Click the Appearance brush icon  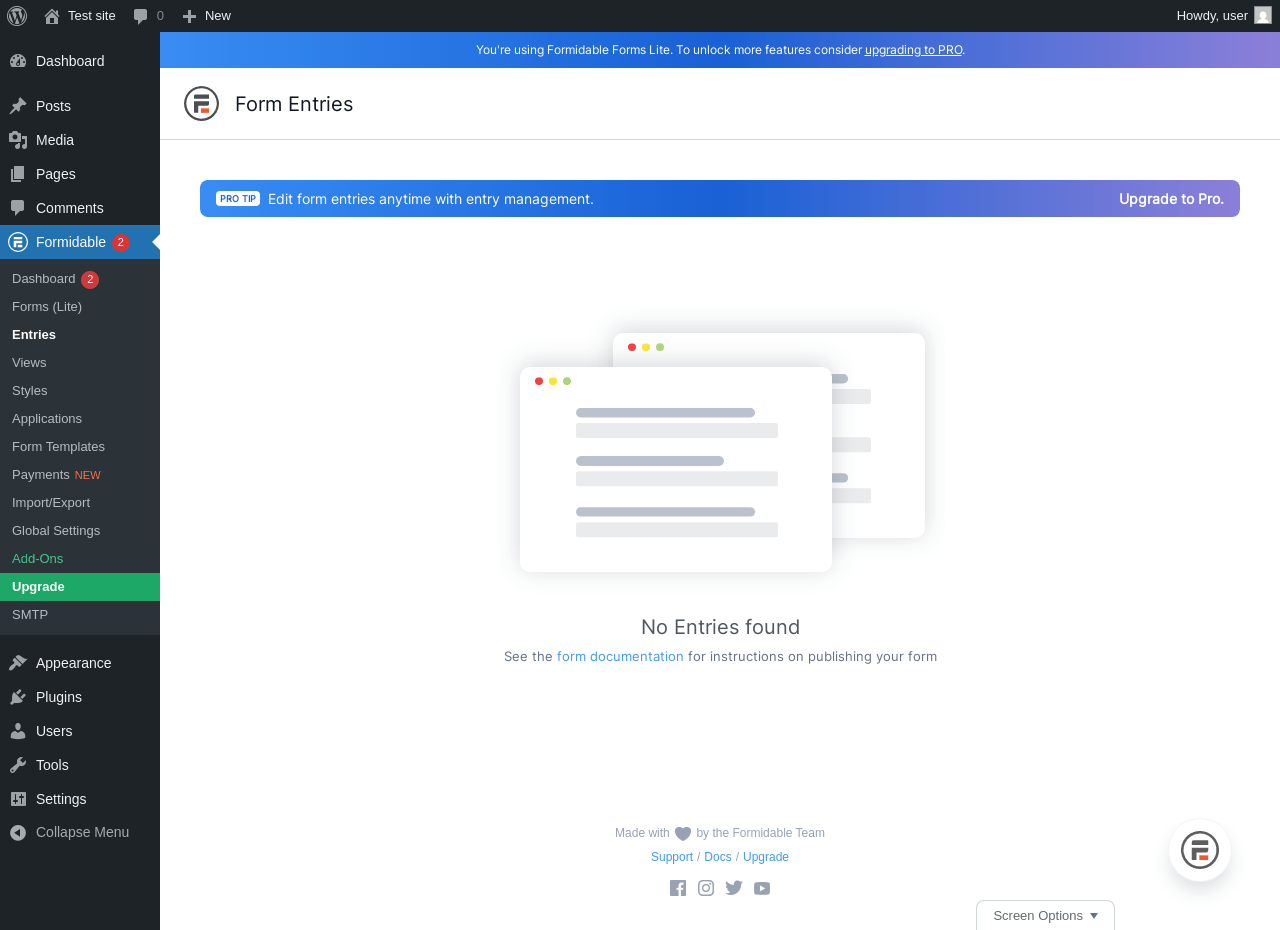18,663
